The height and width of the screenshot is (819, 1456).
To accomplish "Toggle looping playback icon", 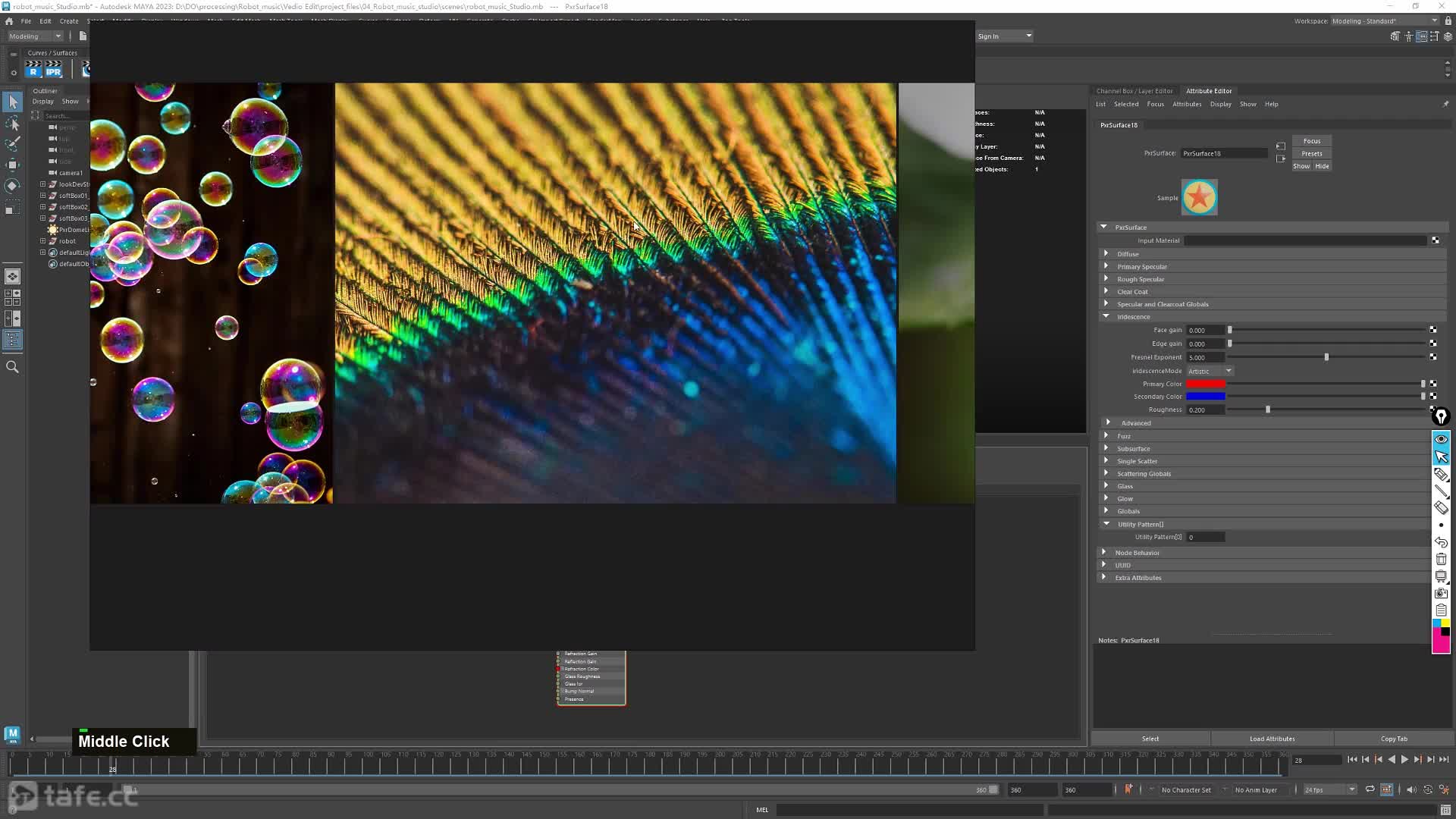I will click(x=1370, y=789).
